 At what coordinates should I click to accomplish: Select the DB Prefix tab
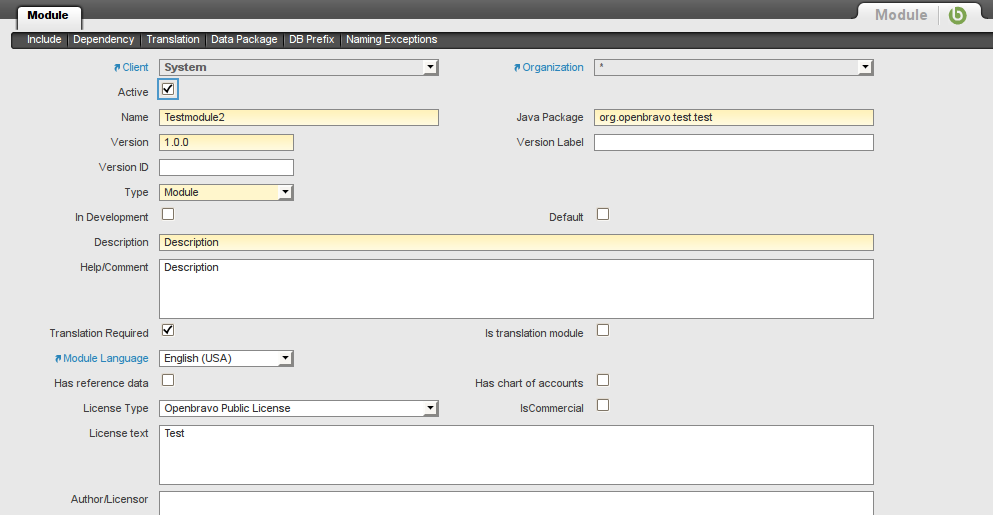pos(311,40)
